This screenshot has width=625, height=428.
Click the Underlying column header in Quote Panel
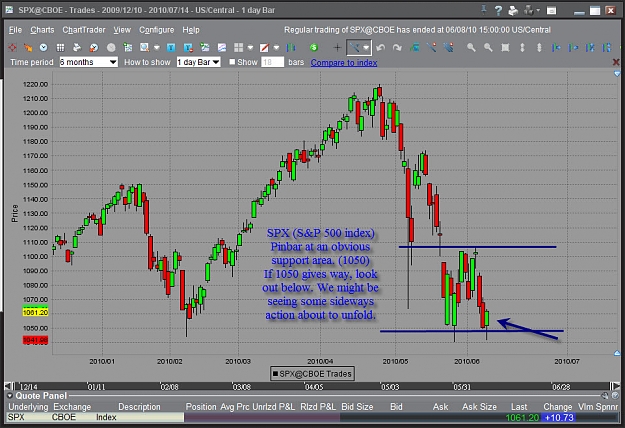[x=28, y=407]
